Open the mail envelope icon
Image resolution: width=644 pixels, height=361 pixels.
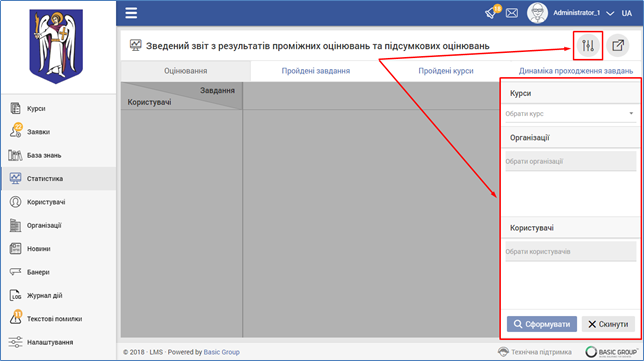coord(512,13)
